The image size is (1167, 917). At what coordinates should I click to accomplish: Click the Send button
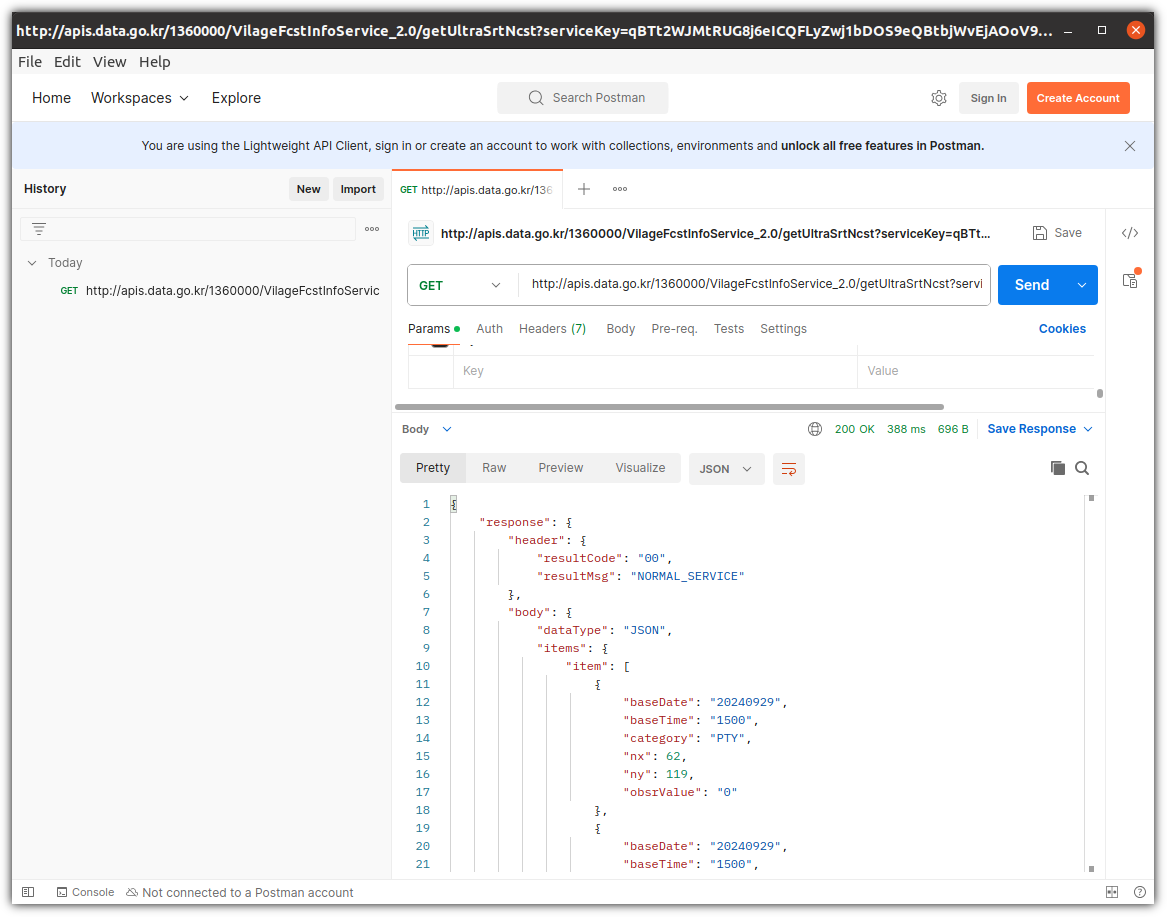[1032, 285]
